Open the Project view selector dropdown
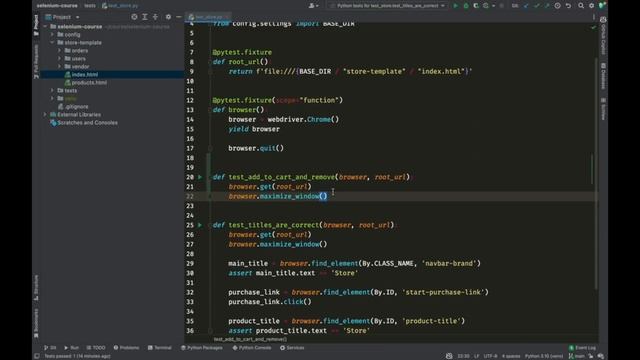 click(62, 17)
